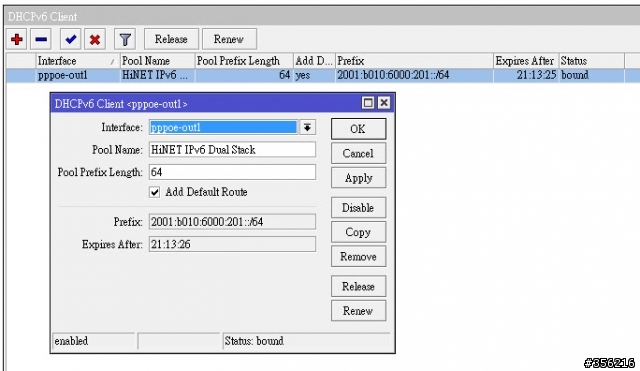
Task: Click the Pool Prefix Length cell showing 64
Action: (244, 76)
